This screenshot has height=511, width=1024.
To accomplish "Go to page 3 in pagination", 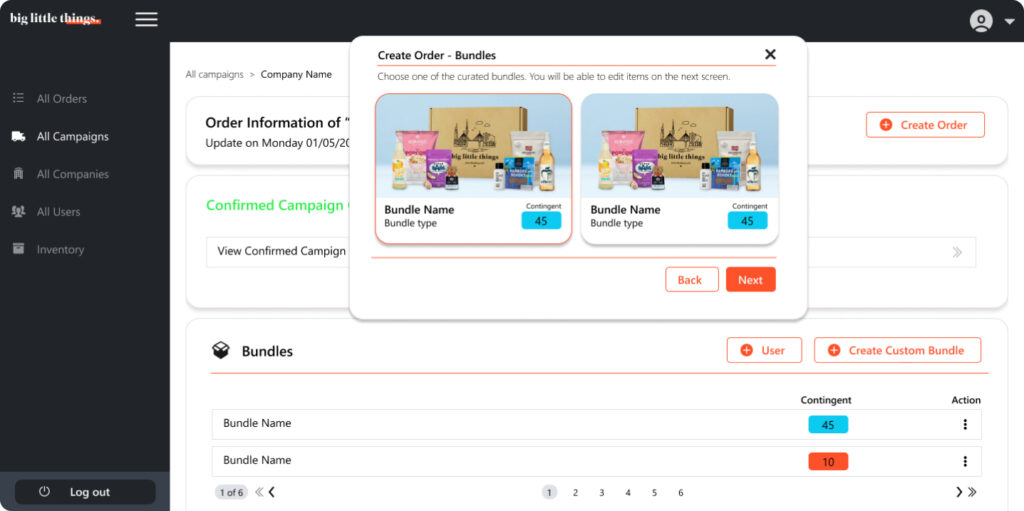I will pyautogui.click(x=602, y=492).
